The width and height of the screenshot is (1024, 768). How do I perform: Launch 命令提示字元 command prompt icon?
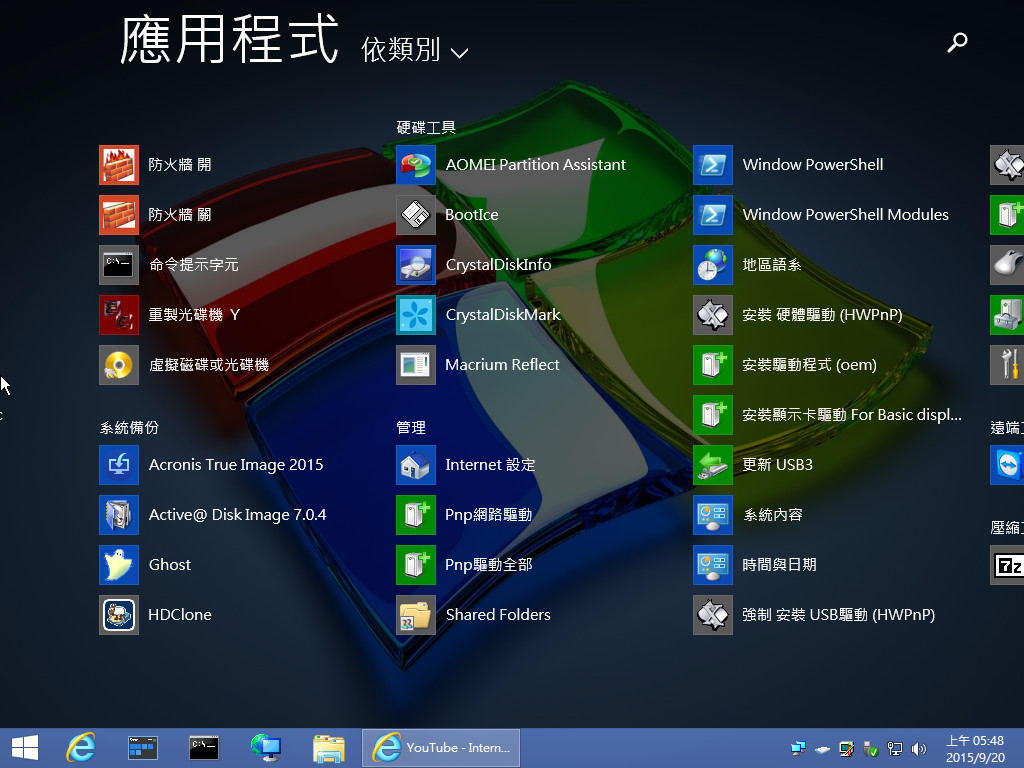pos(119,264)
